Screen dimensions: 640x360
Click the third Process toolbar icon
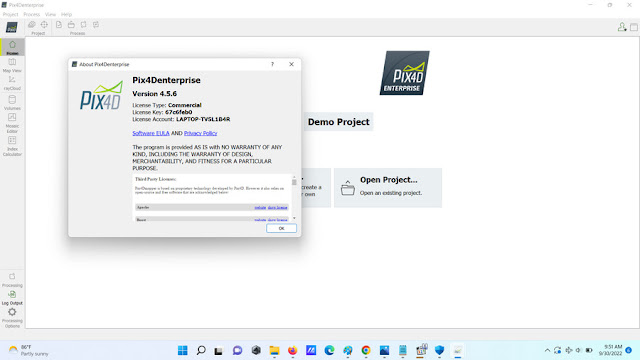pyautogui.click(x=83, y=25)
